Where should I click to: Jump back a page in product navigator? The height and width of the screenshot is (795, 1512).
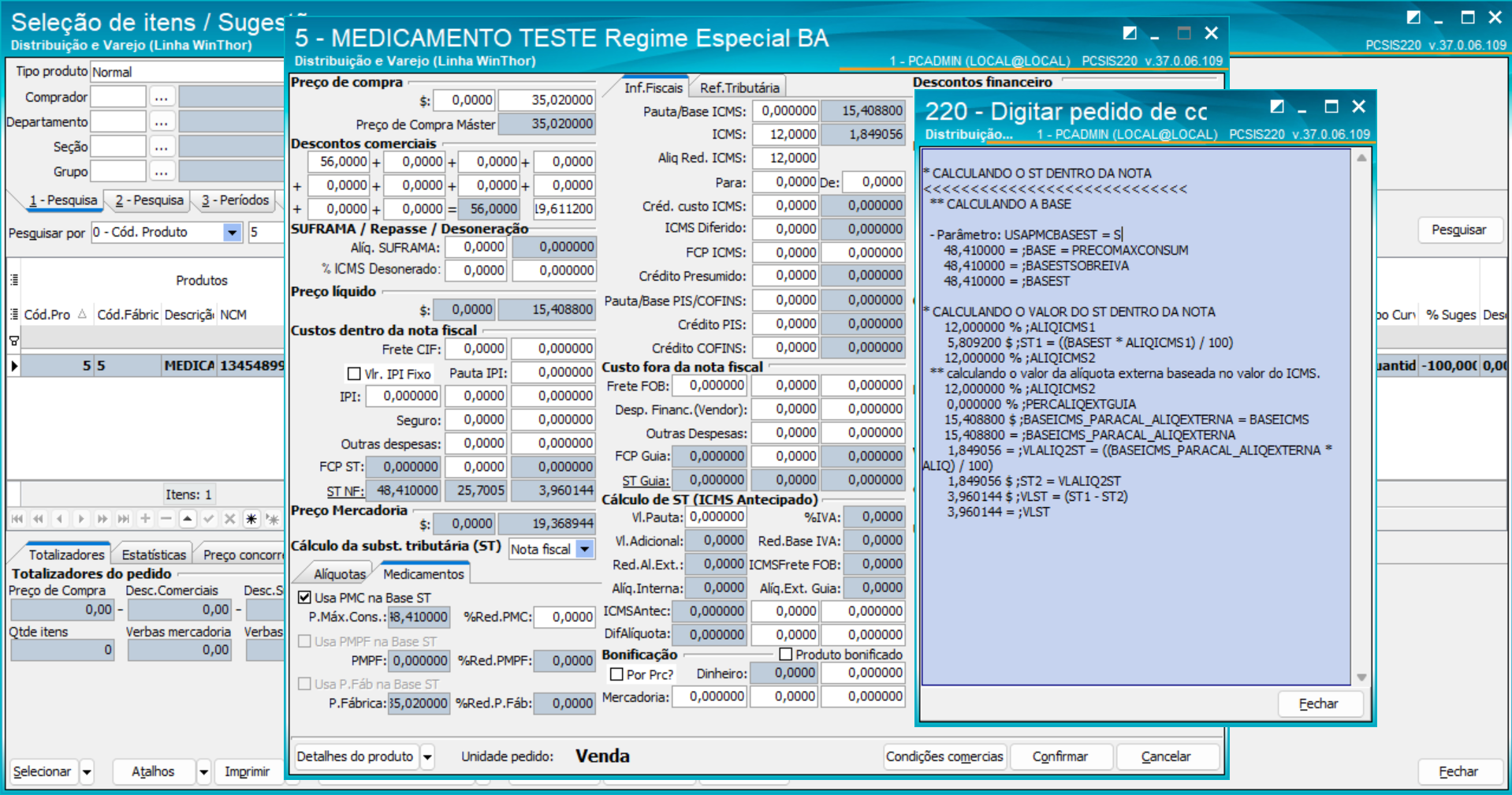pos(39,519)
